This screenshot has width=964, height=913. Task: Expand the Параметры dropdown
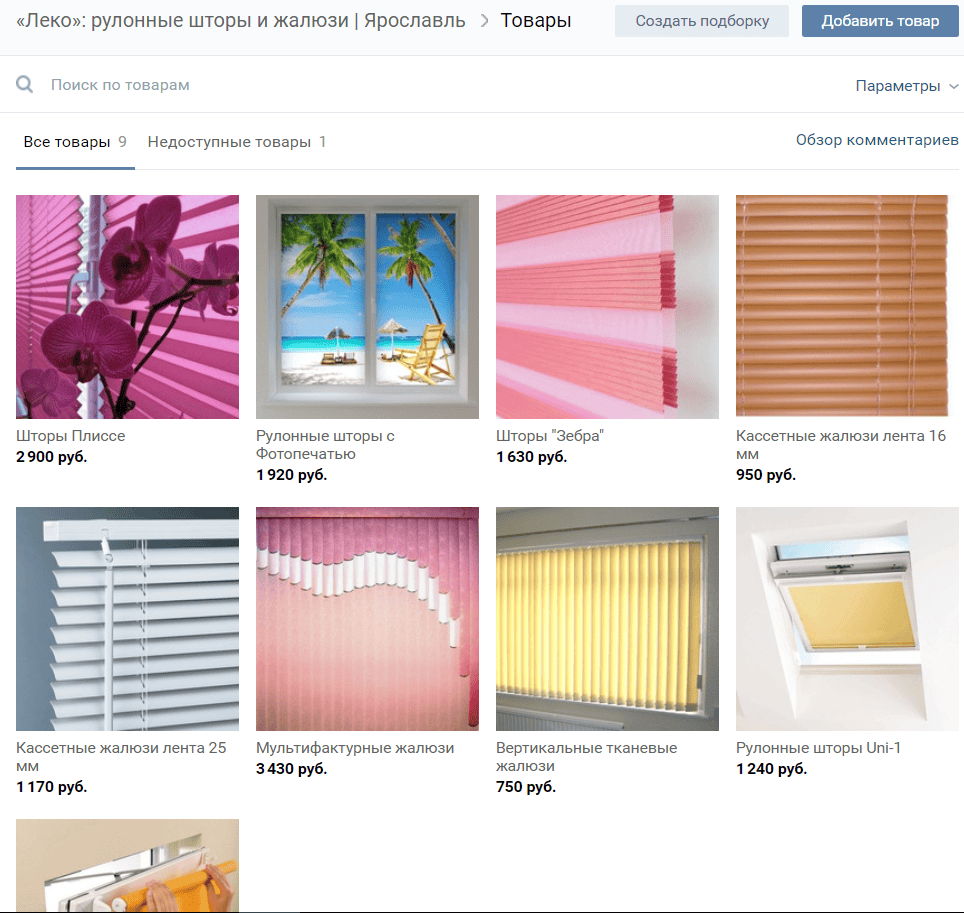pos(906,86)
